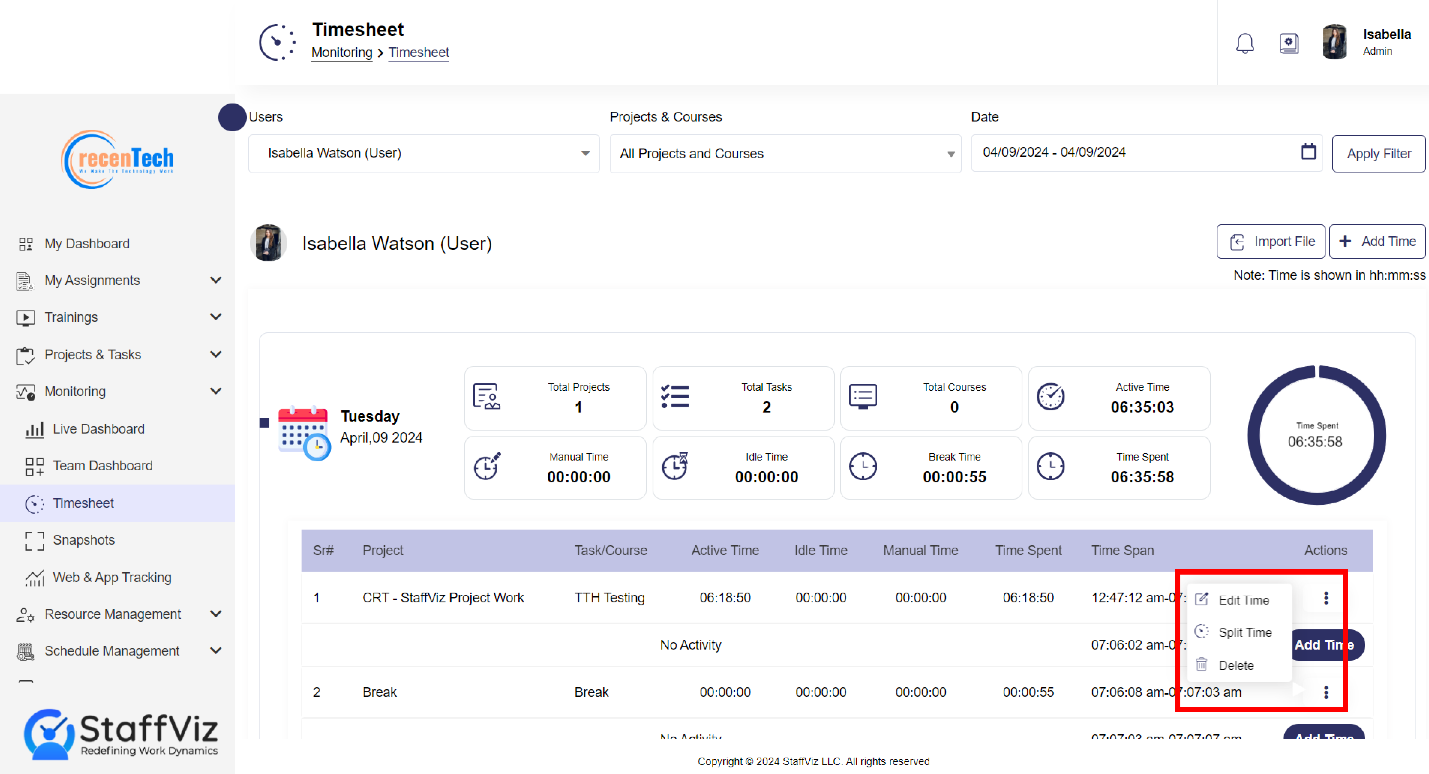Click the Projects & Tasks clipboard icon
This screenshot has width=1429, height=774.
(x=26, y=355)
